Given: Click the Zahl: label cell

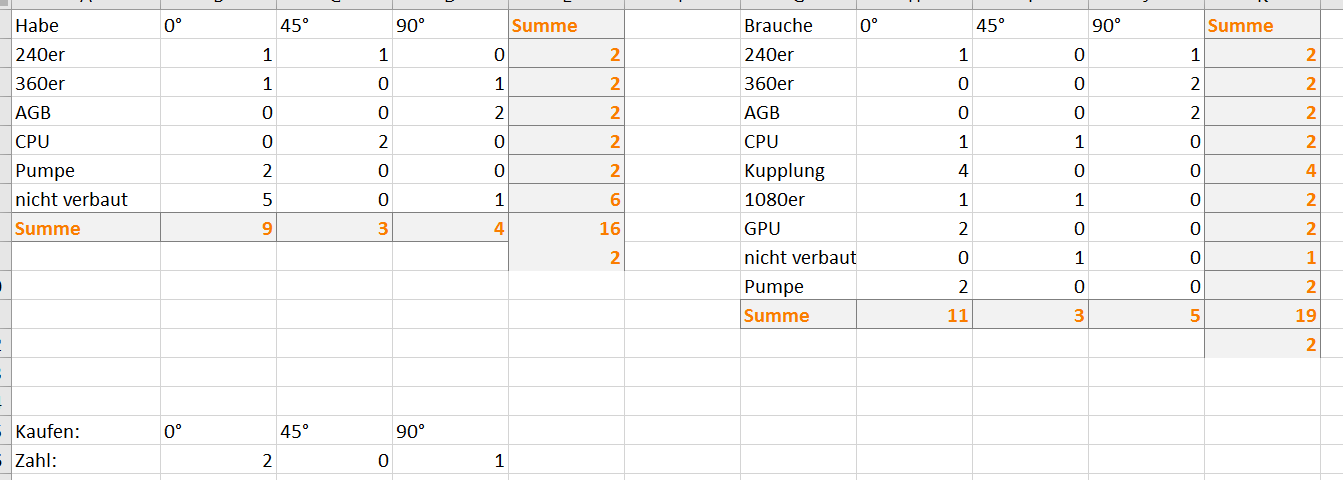Looking at the screenshot, I should [86, 460].
